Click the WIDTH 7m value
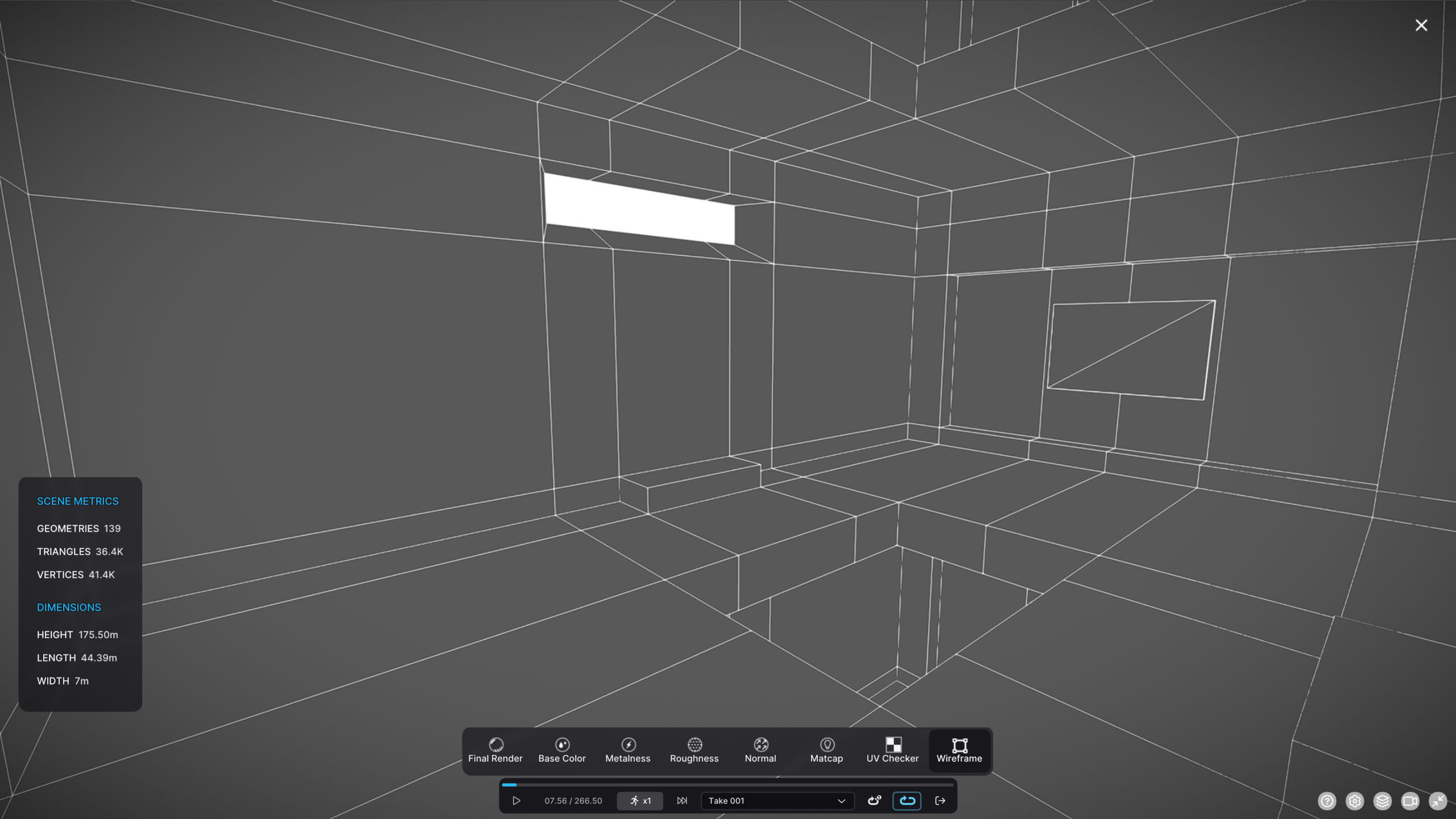1456x819 pixels. click(63, 681)
